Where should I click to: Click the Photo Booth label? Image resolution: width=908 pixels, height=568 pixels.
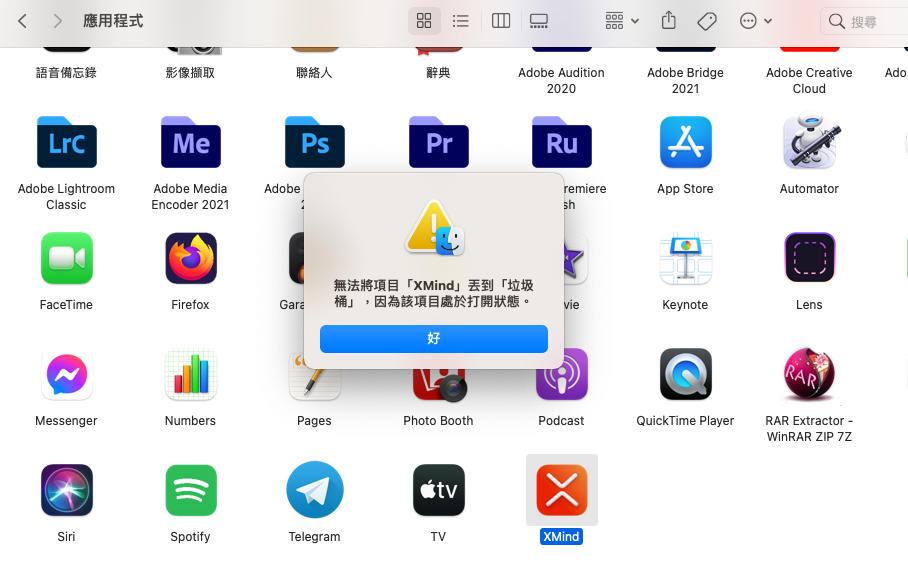point(438,421)
